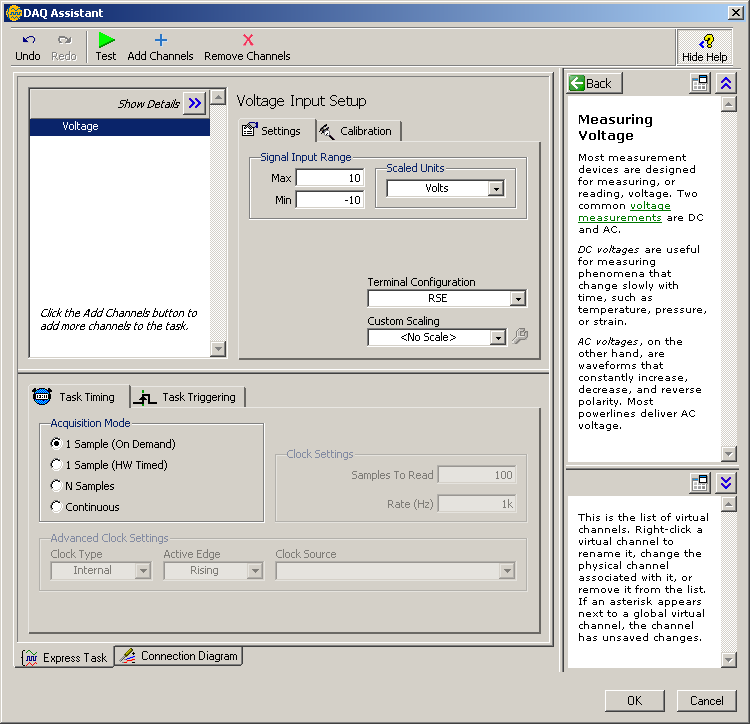Click the Cancel button
The height and width of the screenshot is (724, 750).
(706, 701)
